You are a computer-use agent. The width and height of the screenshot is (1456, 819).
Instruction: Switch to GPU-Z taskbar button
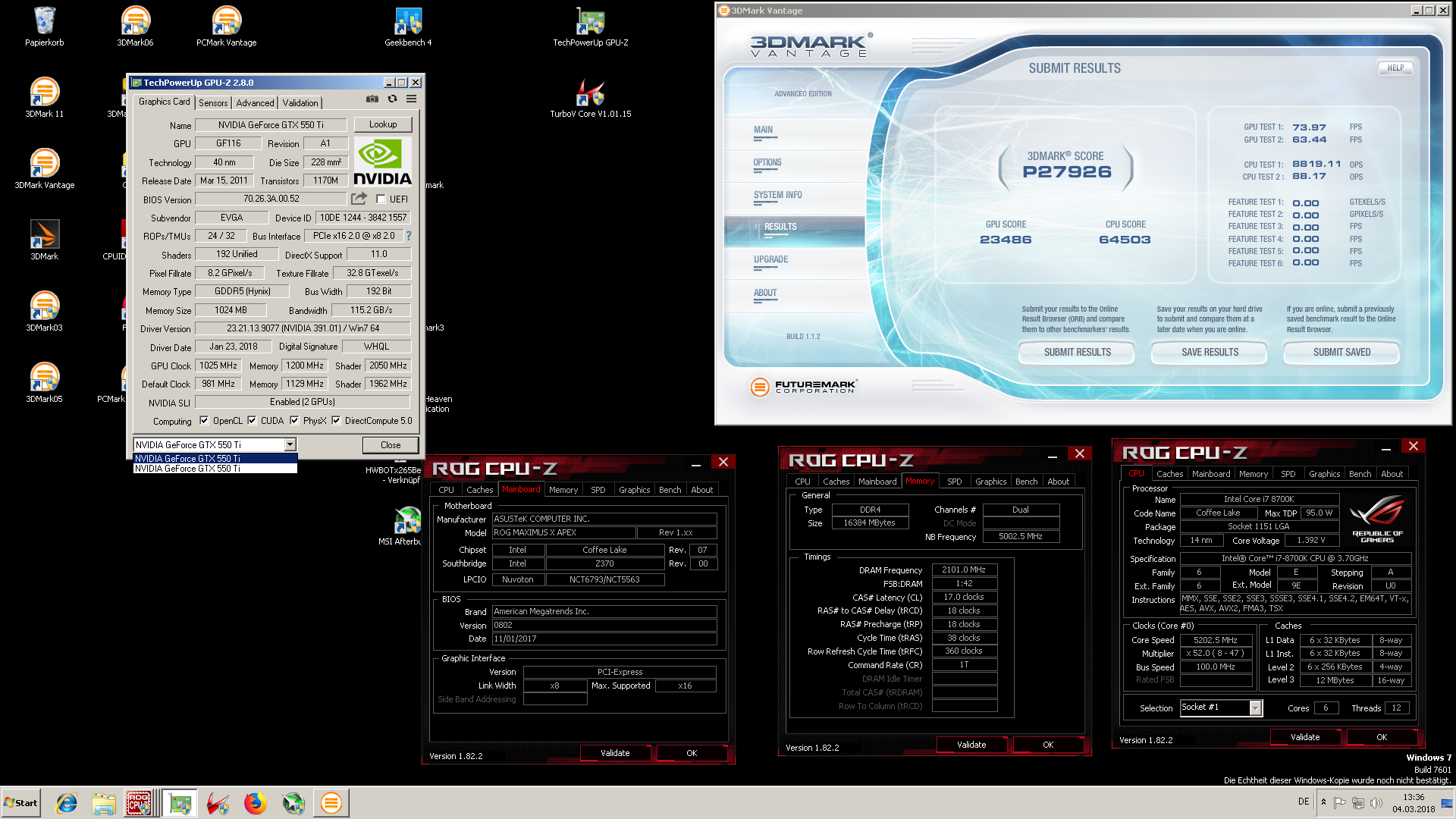pyautogui.click(x=180, y=803)
